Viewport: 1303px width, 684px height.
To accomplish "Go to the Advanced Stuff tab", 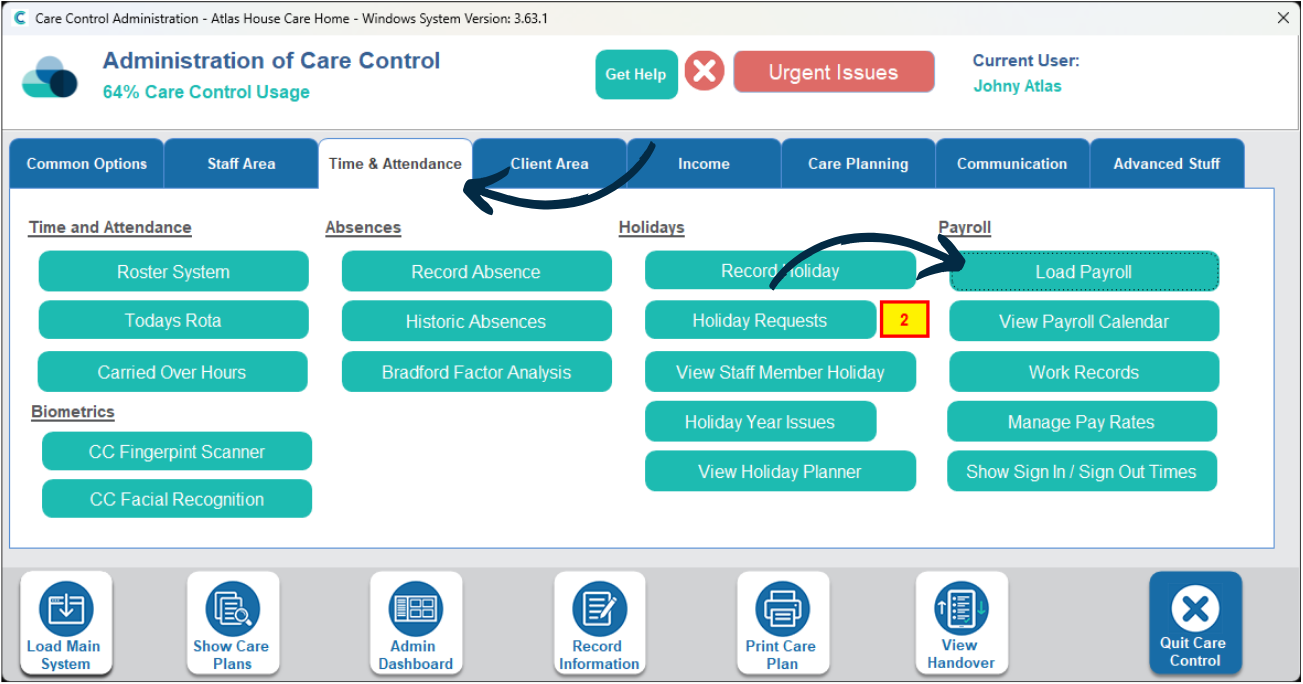I will pos(1166,164).
